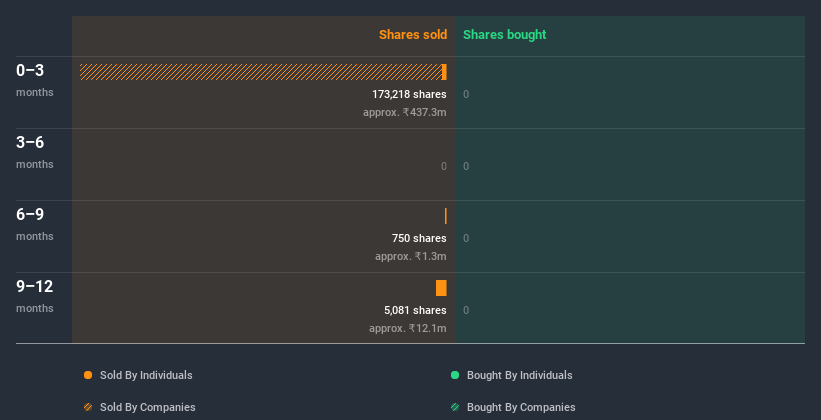821x420 pixels.
Task: Click the orange Sold By Individuals legend dot
Action: [x=88, y=375]
